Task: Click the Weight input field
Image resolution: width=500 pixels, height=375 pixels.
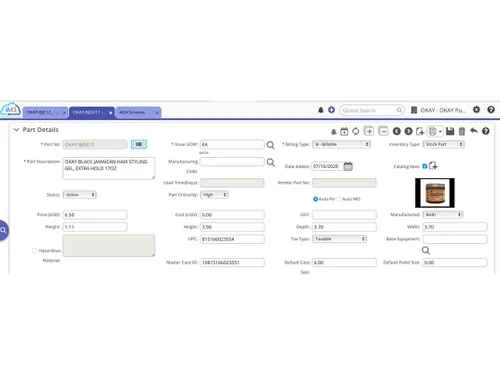Action: click(95, 227)
